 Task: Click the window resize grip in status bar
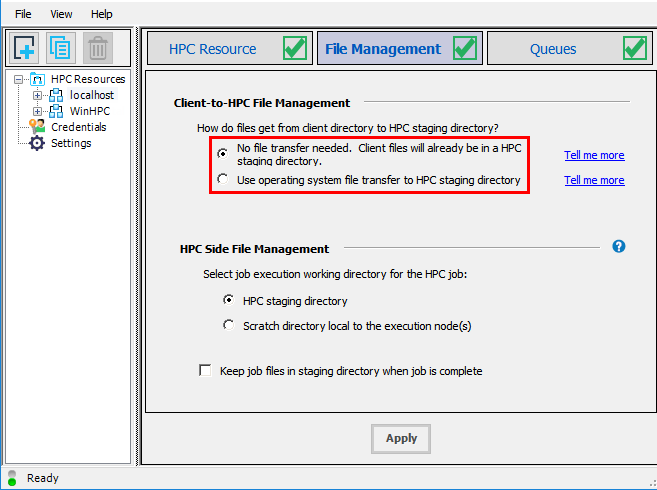(651, 483)
